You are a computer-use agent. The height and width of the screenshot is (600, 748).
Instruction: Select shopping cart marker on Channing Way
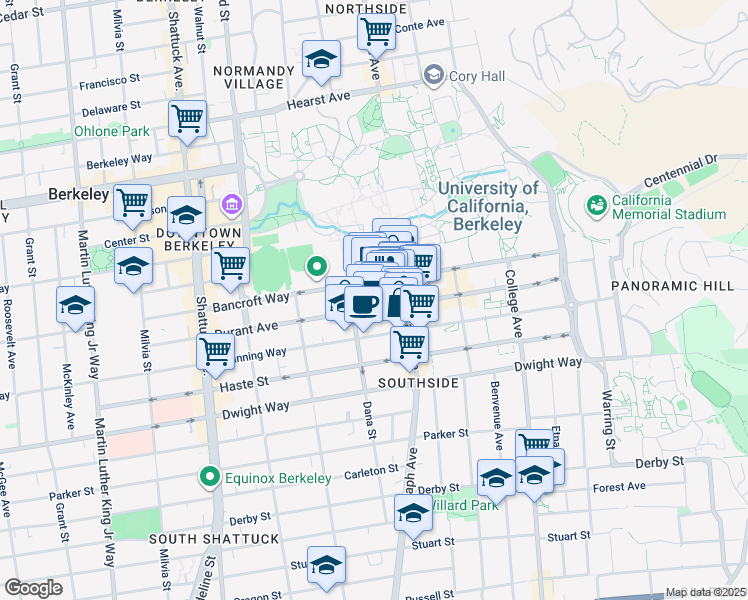click(216, 352)
